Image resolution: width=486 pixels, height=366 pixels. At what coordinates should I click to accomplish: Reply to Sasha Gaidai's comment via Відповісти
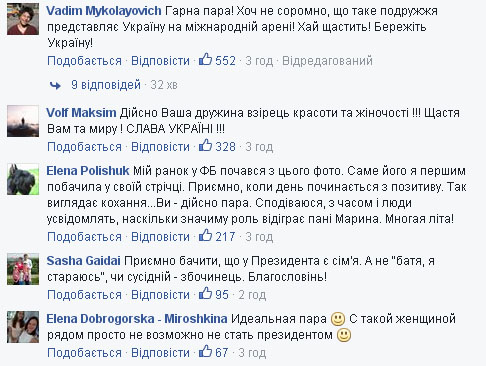tap(160, 295)
